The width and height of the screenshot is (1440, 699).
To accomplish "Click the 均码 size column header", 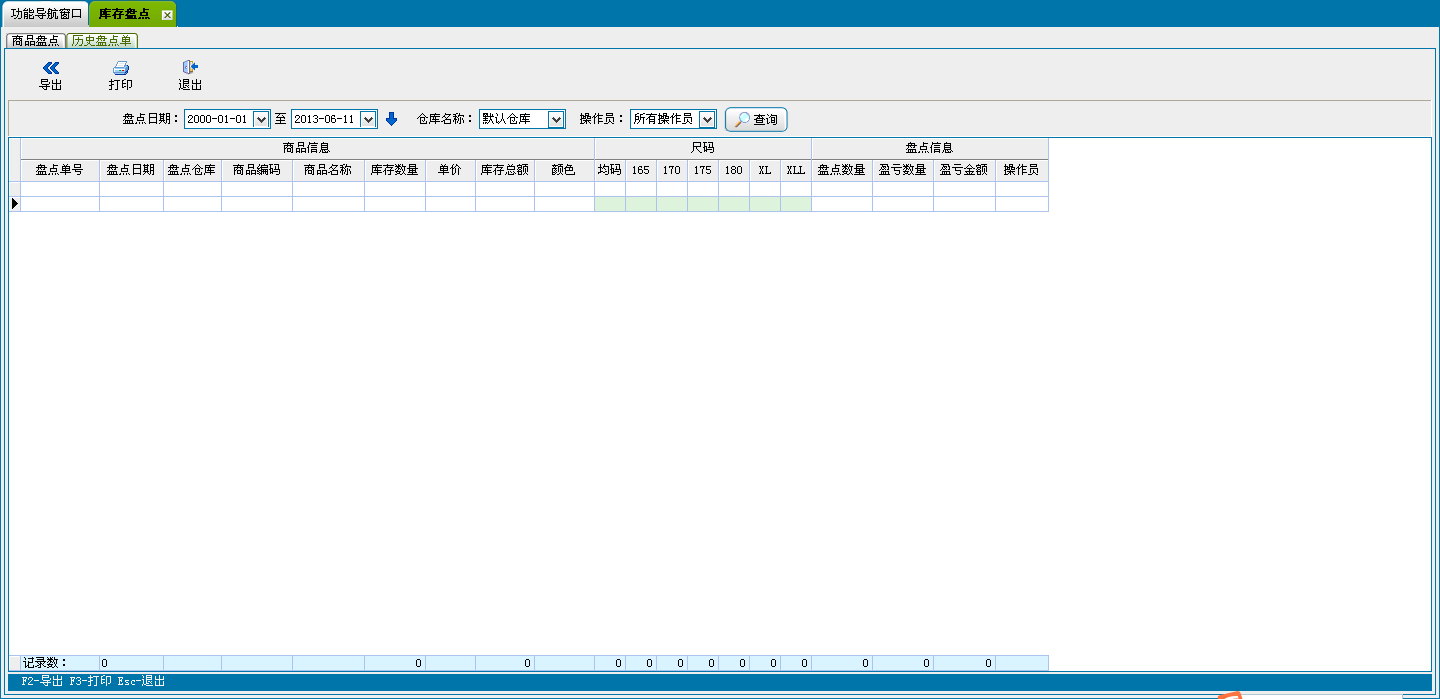I will click(609, 170).
